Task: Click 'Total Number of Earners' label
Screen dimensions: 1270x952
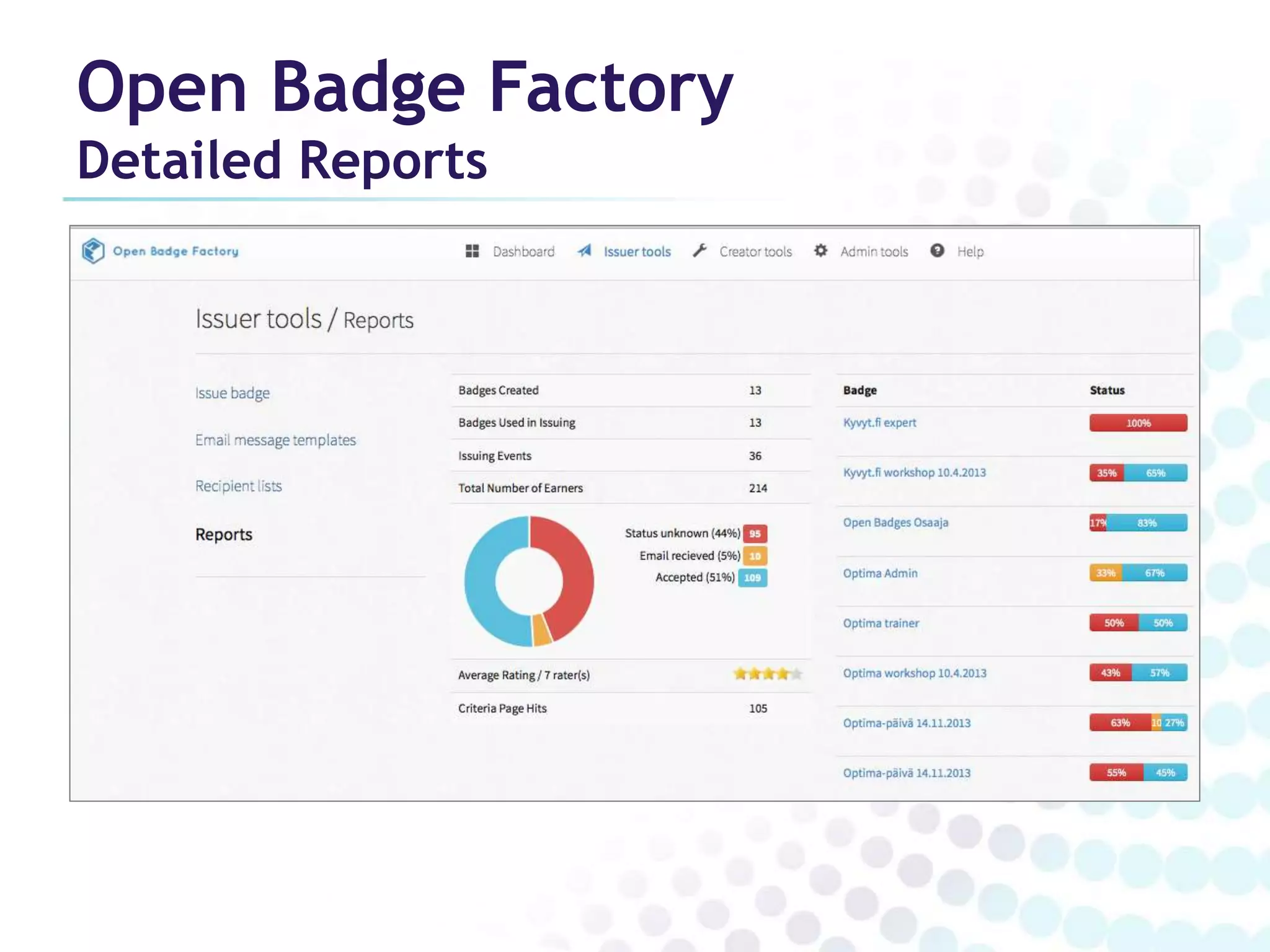Action: (520, 488)
